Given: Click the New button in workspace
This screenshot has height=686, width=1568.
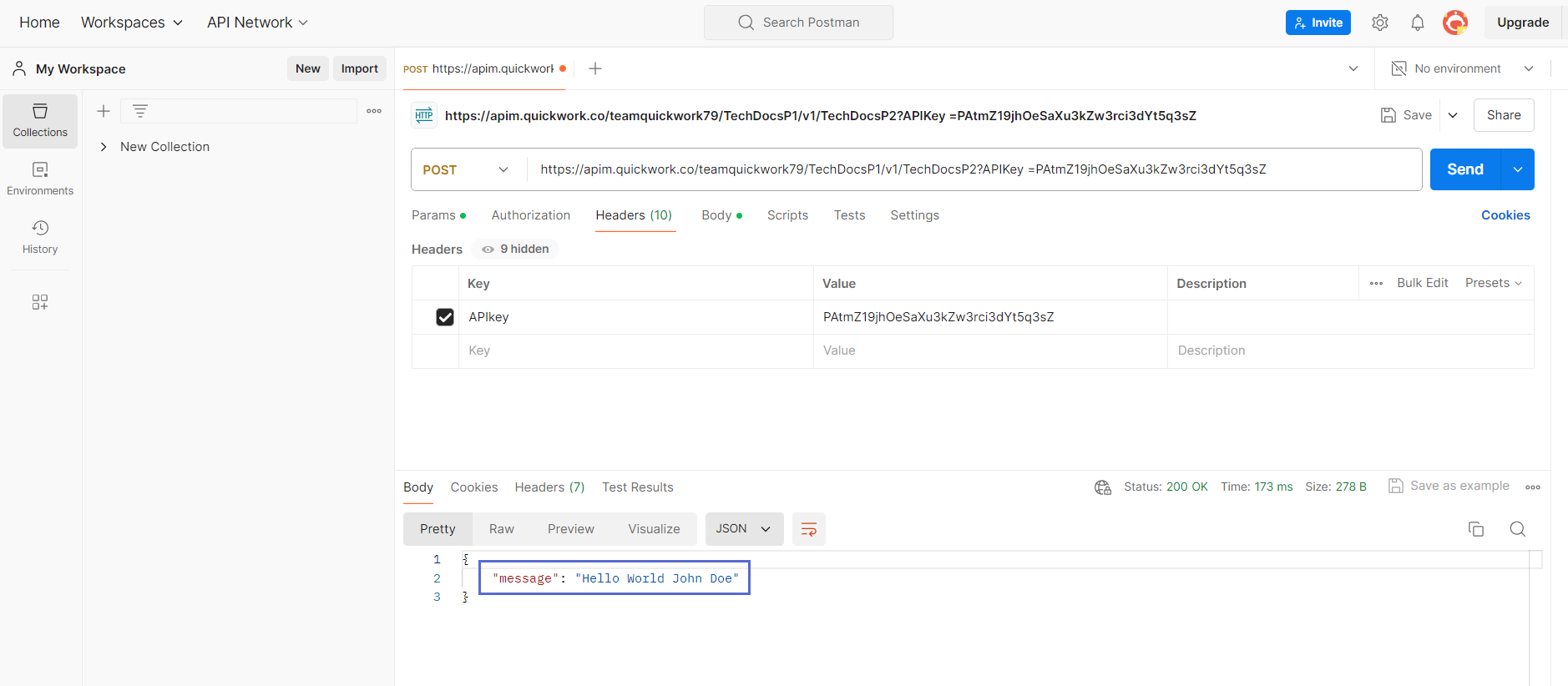Looking at the screenshot, I should (308, 68).
